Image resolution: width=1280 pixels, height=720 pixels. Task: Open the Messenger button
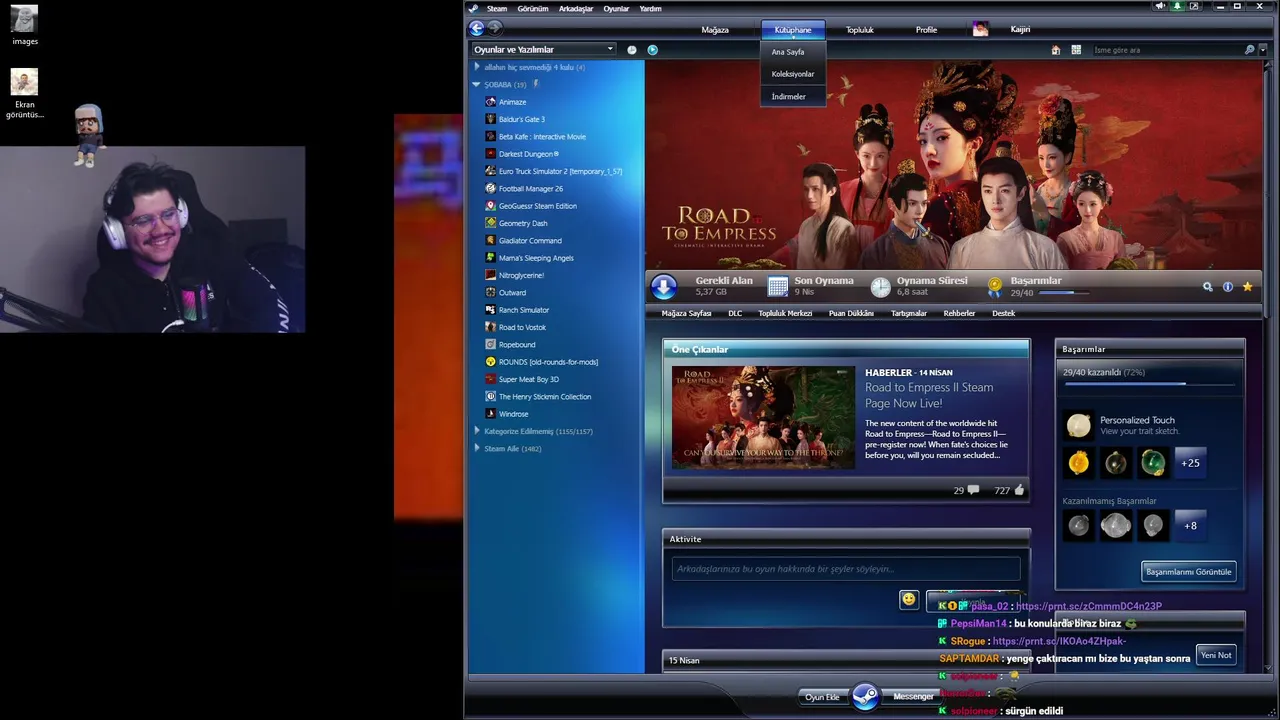(913, 697)
